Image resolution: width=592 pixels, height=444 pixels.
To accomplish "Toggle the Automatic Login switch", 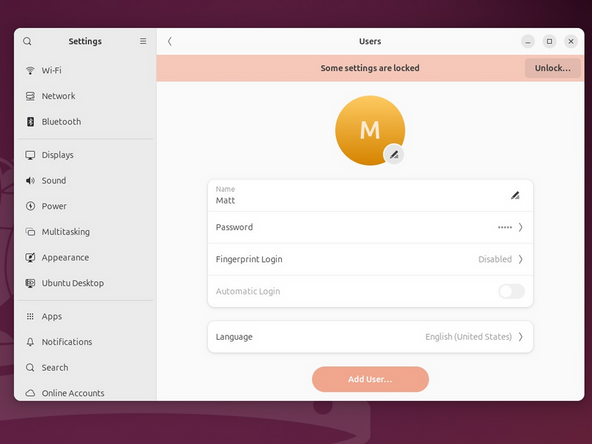I will point(512,291).
